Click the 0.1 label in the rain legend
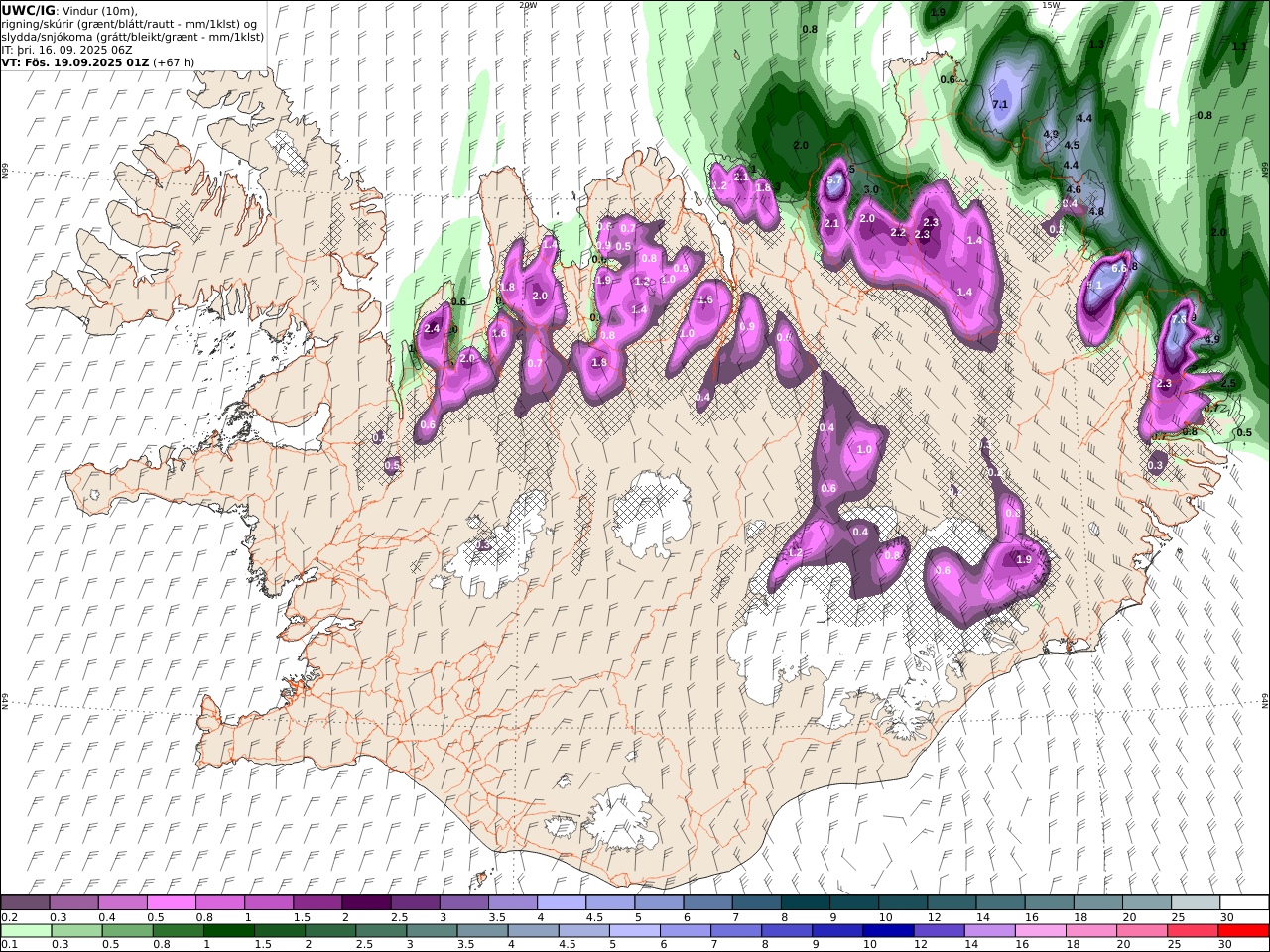 pos(7,944)
